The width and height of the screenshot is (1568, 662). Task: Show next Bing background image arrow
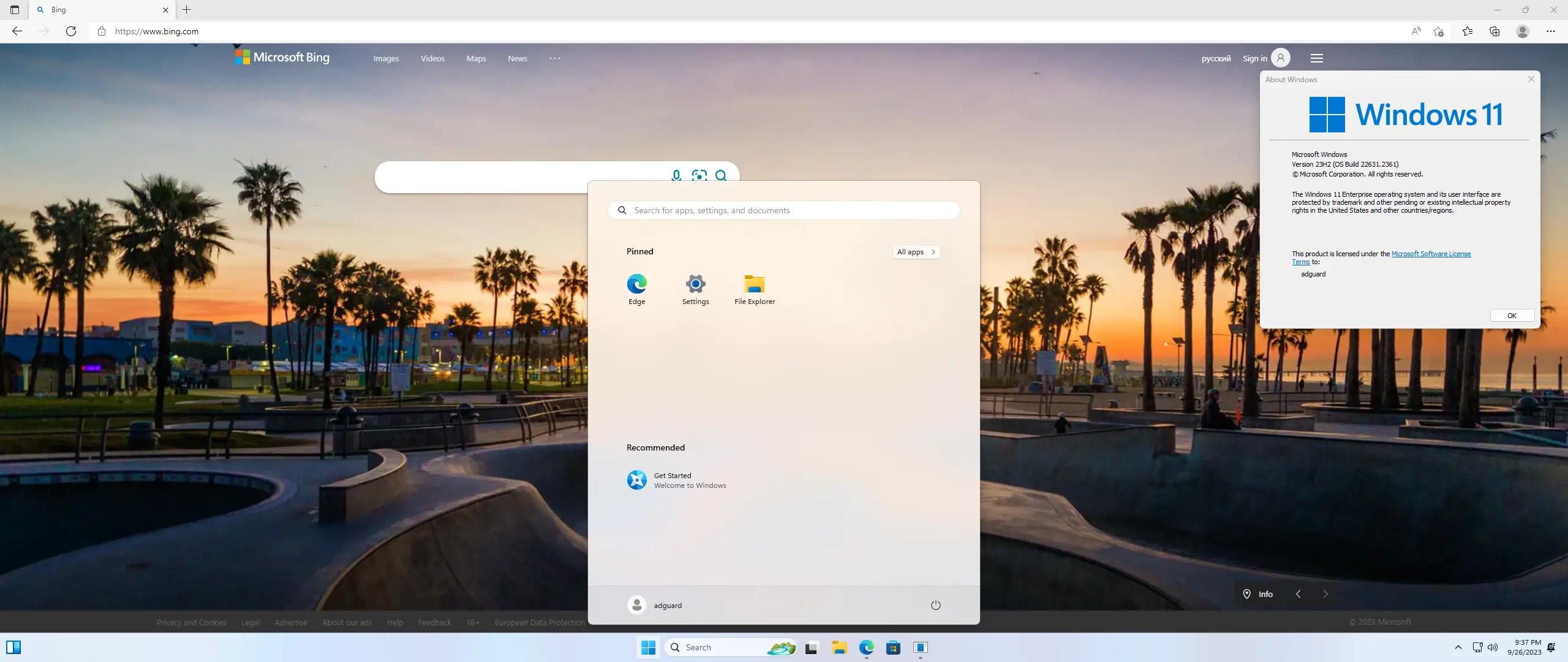point(1325,594)
